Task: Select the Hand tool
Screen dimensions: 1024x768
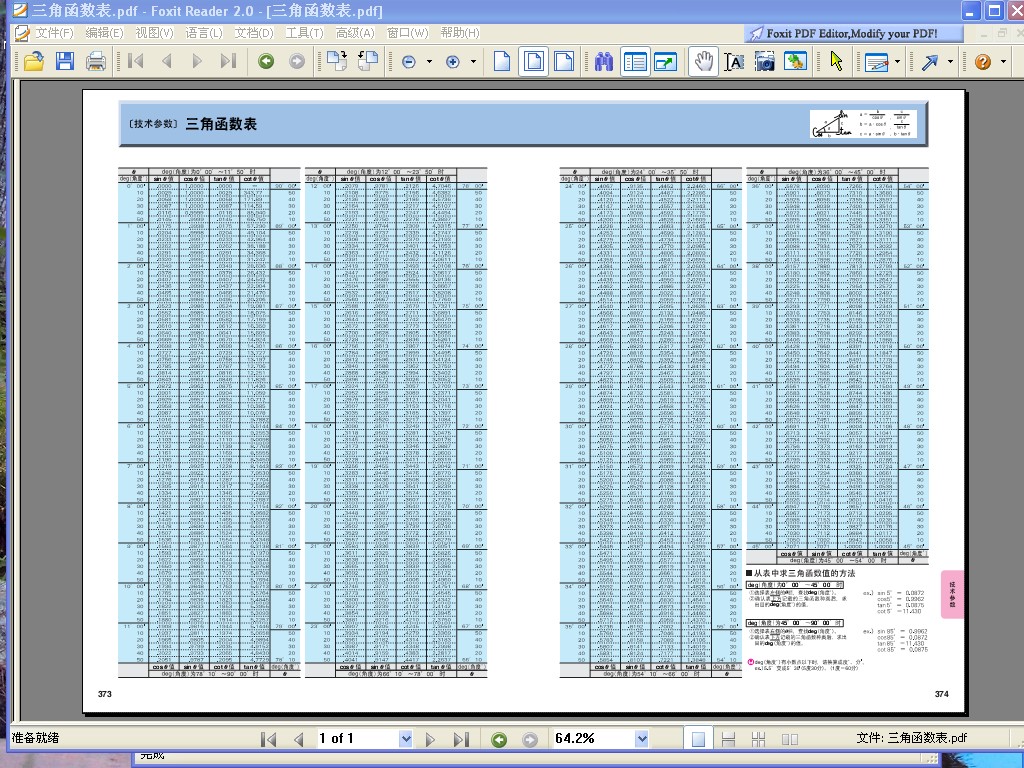Action: coord(703,62)
